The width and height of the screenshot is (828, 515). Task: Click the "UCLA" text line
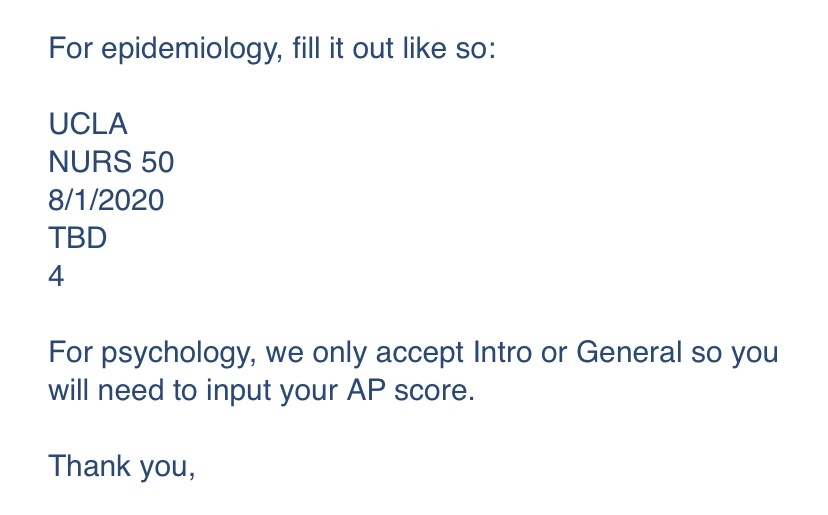click(88, 124)
